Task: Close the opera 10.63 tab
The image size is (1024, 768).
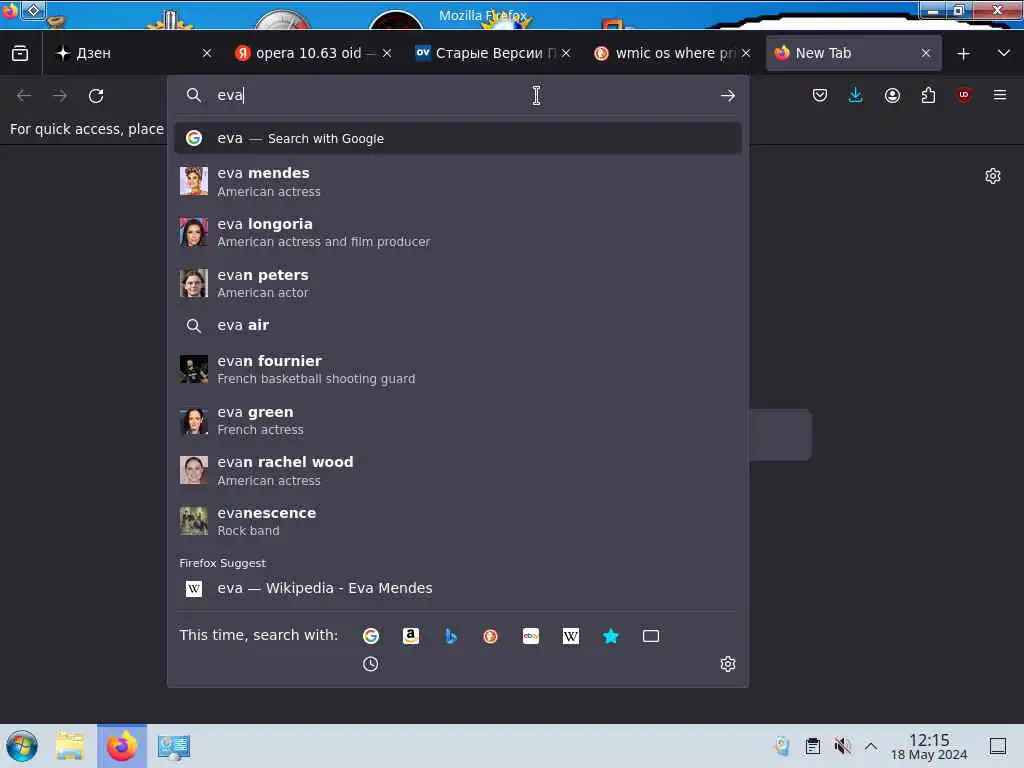Action: coord(387,54)
